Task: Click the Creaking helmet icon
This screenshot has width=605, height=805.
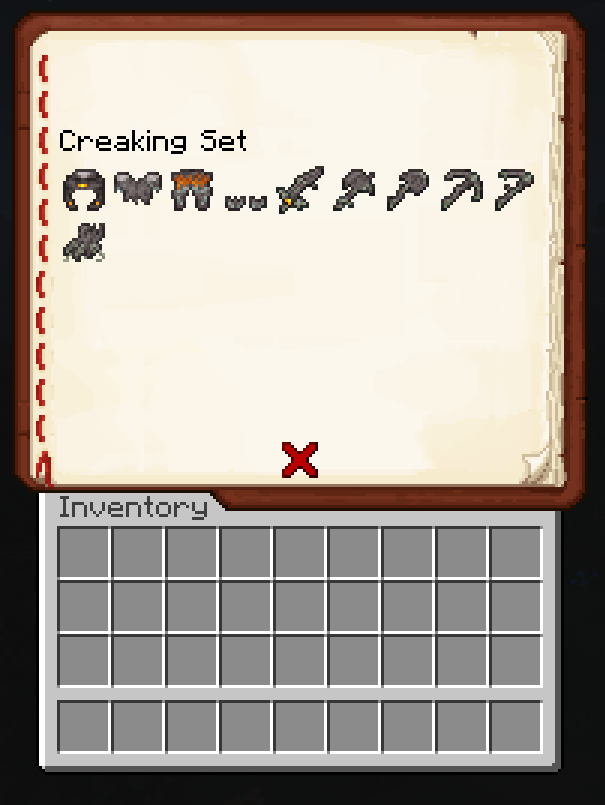Action: pyautogui.click(x=84, y=190)
